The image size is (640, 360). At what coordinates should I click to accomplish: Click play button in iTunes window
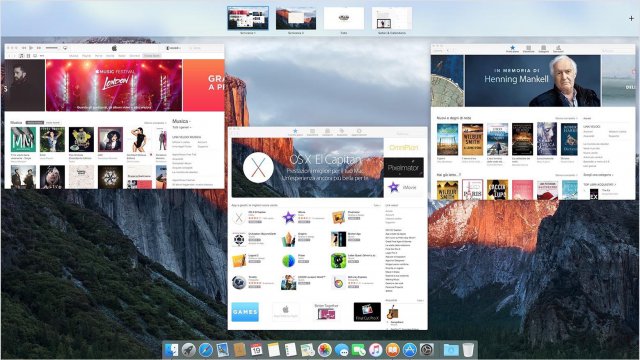[x=31, y=48]
